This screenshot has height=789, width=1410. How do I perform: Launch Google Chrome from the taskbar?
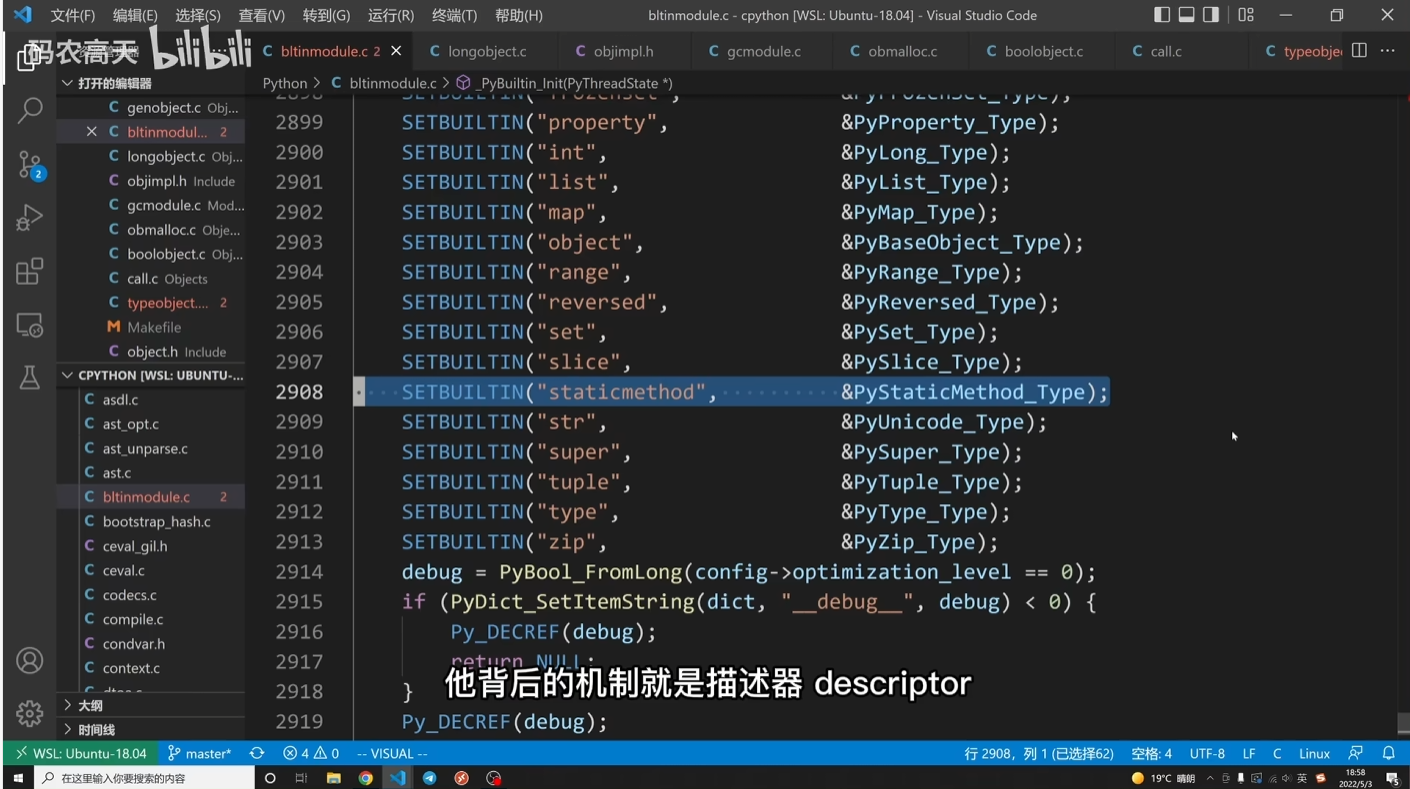(x=365, y=777)
